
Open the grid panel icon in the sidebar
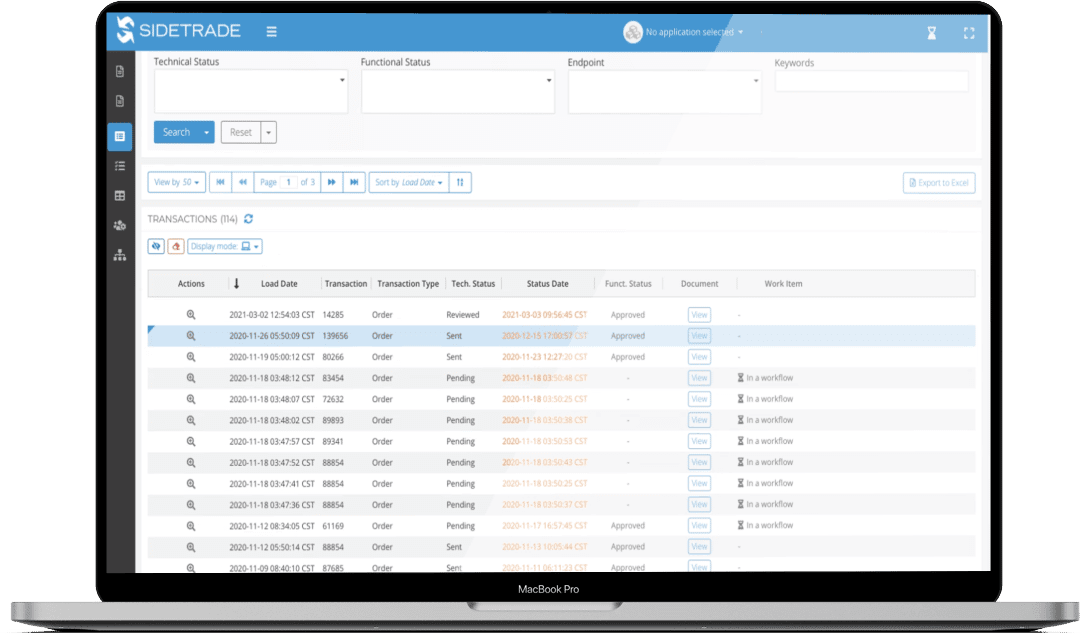(119, 196)
